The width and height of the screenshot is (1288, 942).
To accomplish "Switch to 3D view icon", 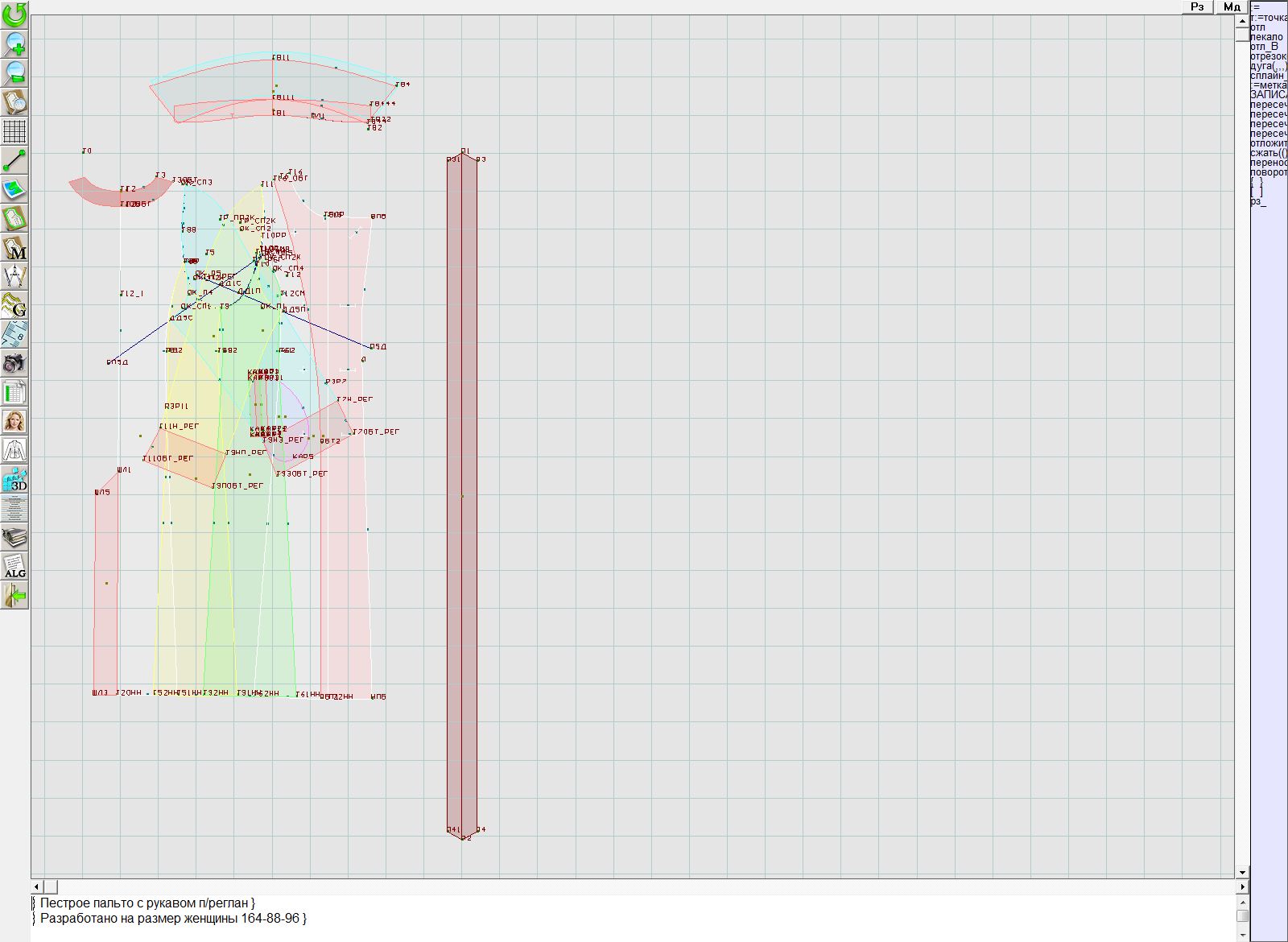I will coord(14,479).
